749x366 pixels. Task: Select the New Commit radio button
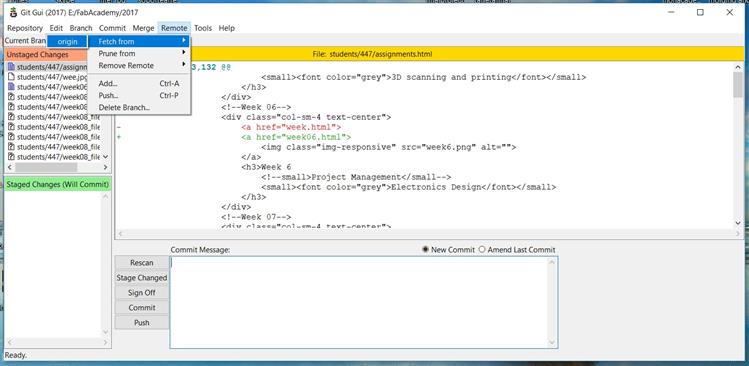click(425, 249)
